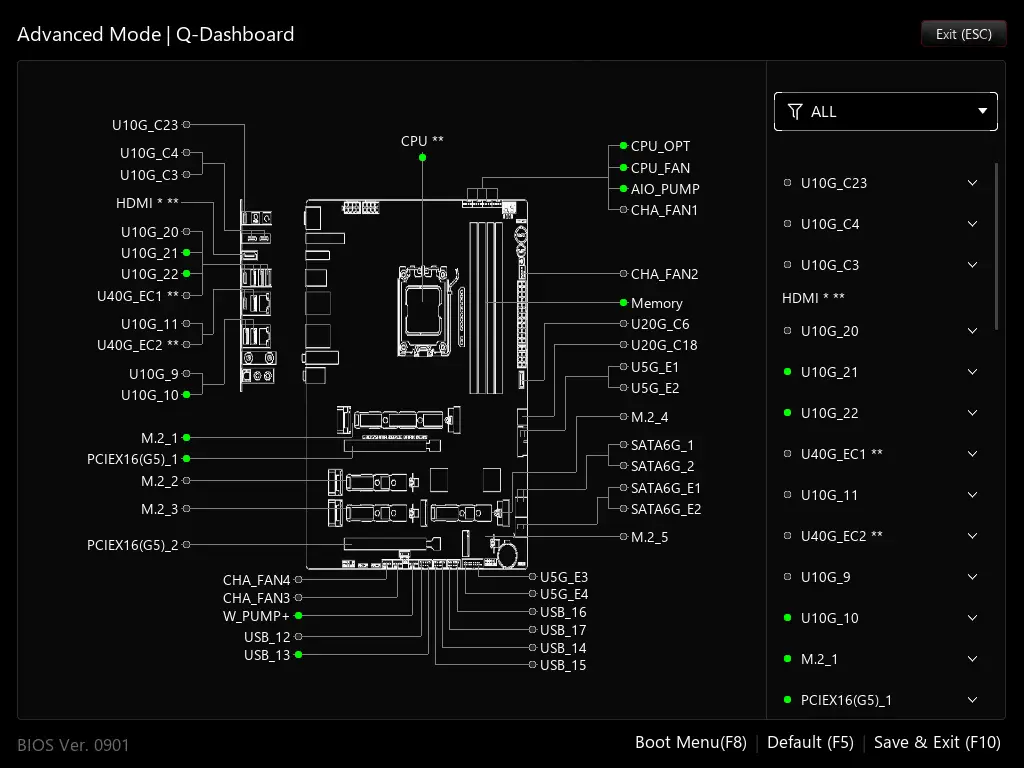The image size is (1024, 768).
Task: Select M.2_2 slot label on diagram
Action: [x=159, y=481]
